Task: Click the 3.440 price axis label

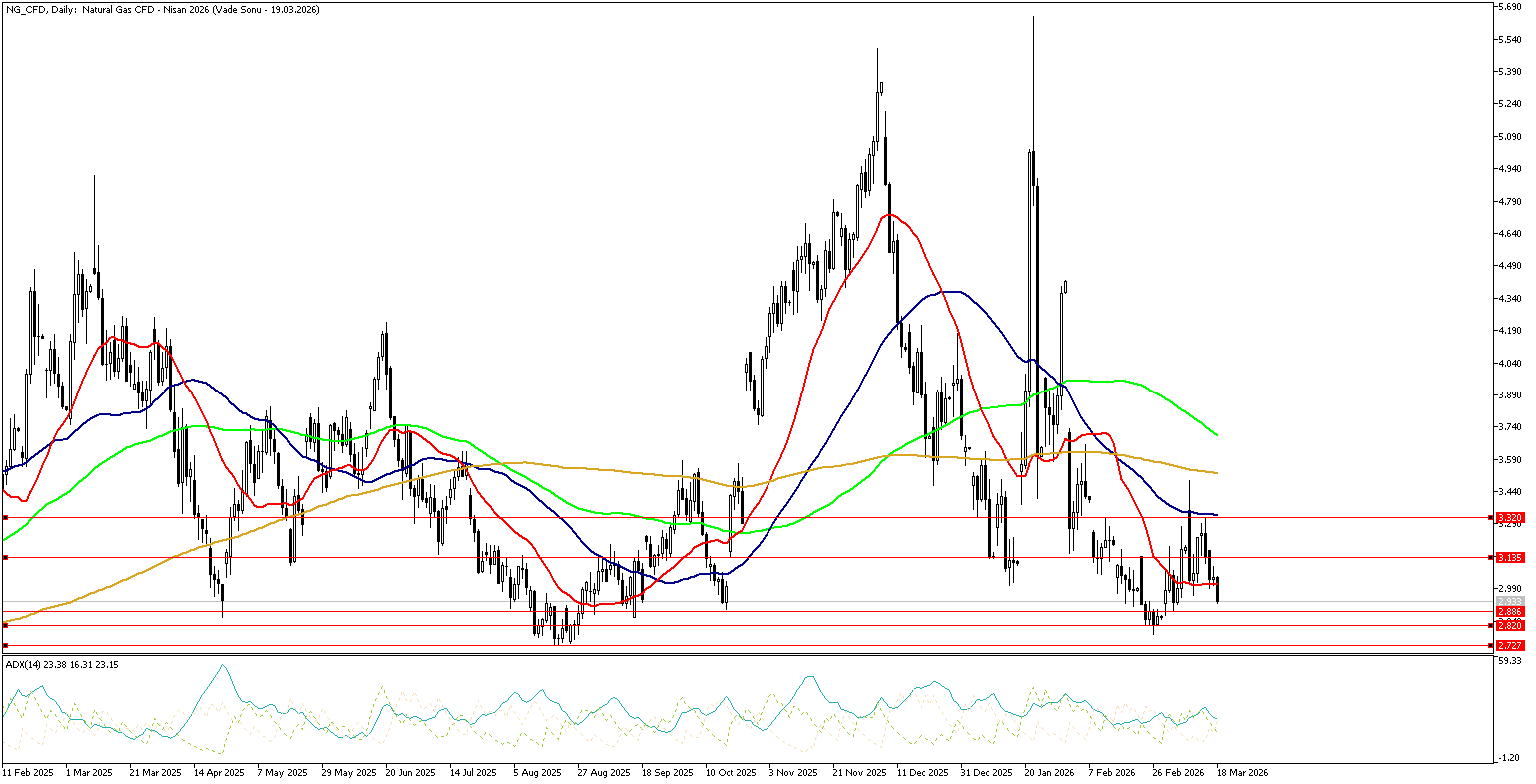Action: point(1509,492)
